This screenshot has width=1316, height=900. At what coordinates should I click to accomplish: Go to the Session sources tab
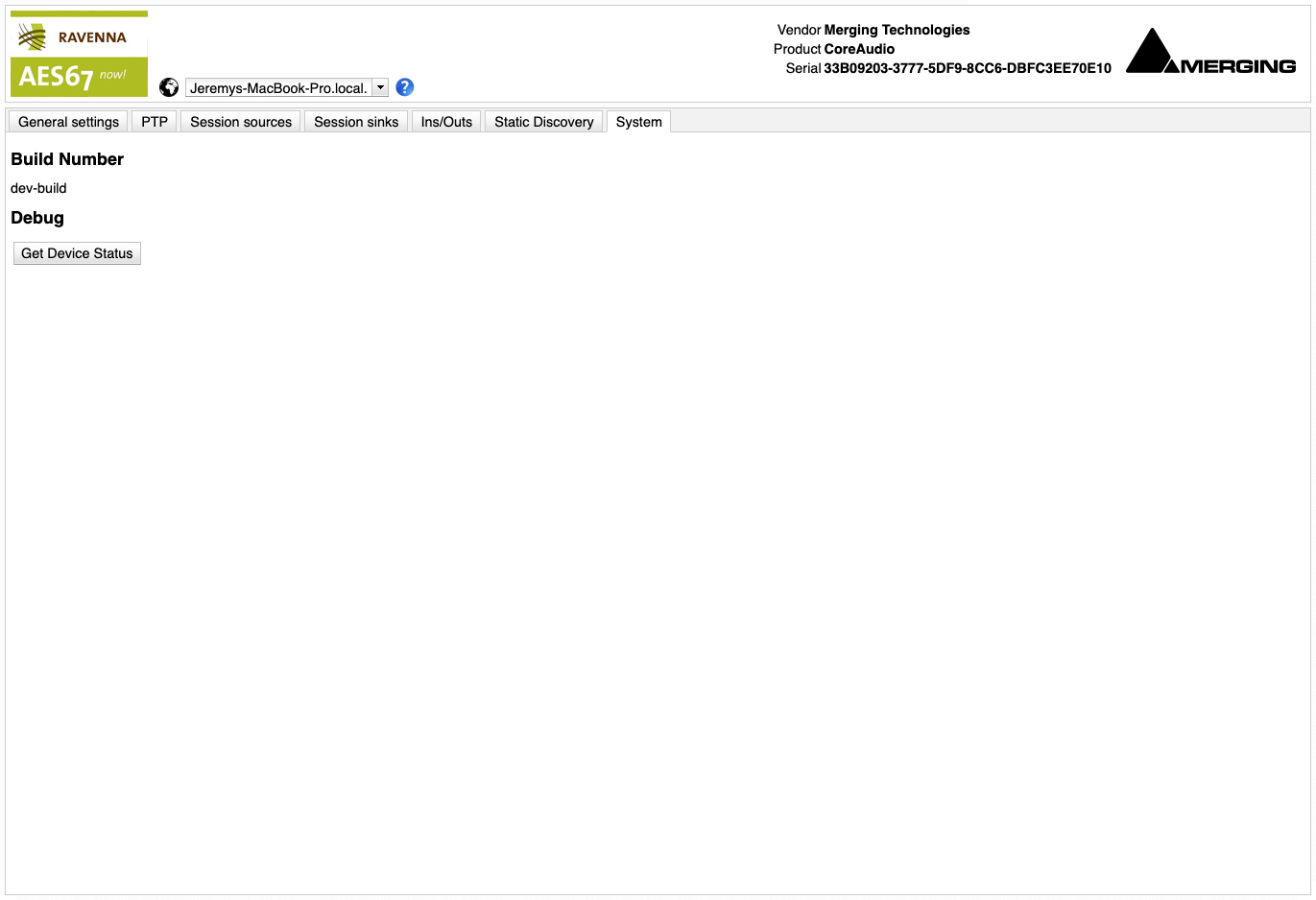[241, 122]
